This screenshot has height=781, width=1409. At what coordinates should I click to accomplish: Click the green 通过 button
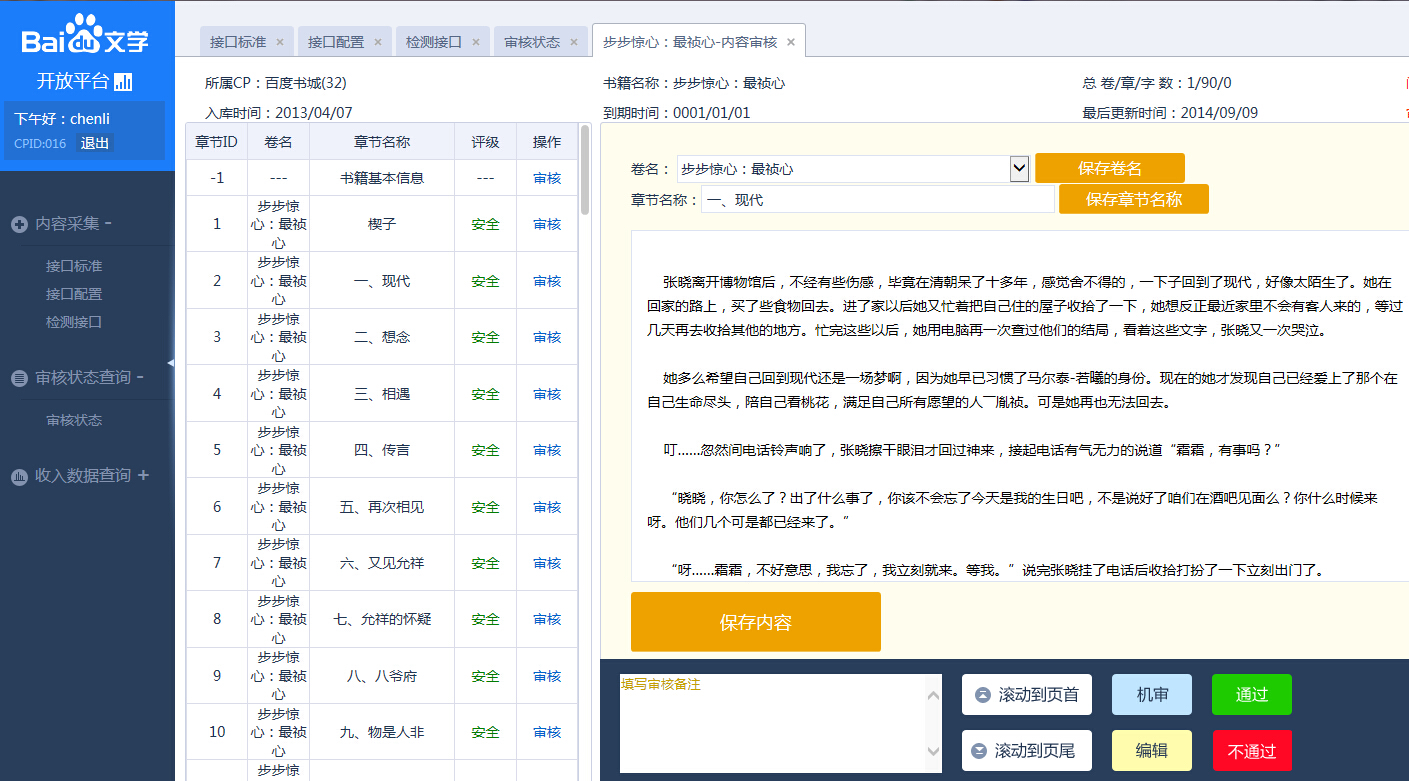pos(1252,695)
